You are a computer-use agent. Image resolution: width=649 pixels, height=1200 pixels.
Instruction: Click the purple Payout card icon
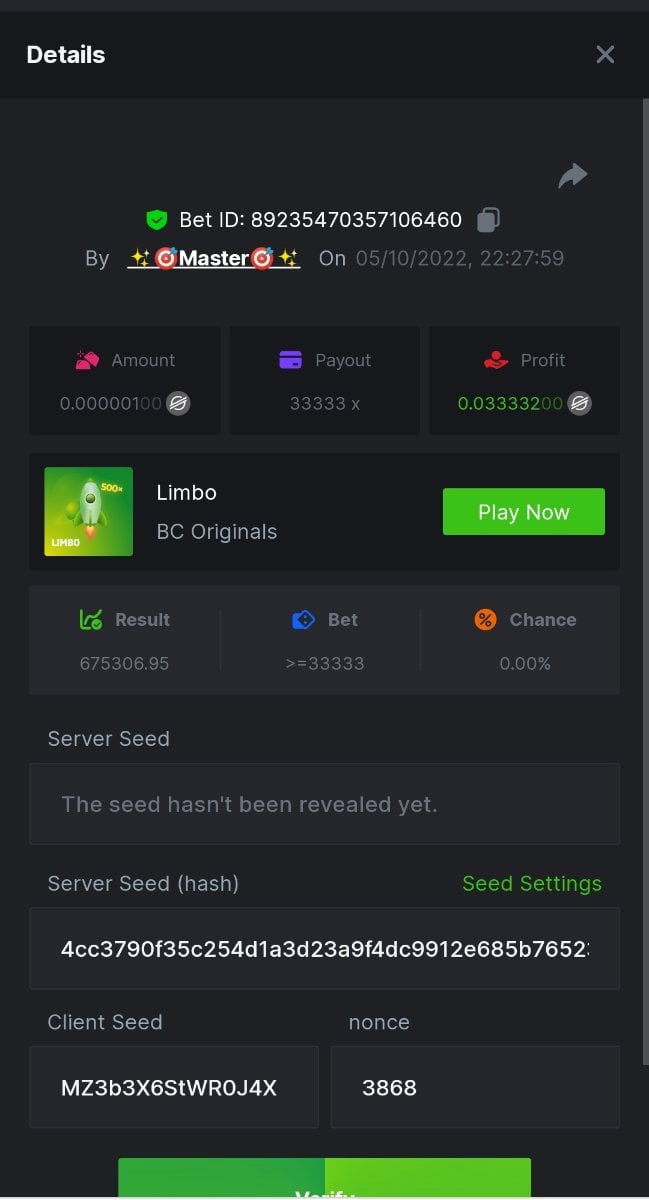click(291, 360)
